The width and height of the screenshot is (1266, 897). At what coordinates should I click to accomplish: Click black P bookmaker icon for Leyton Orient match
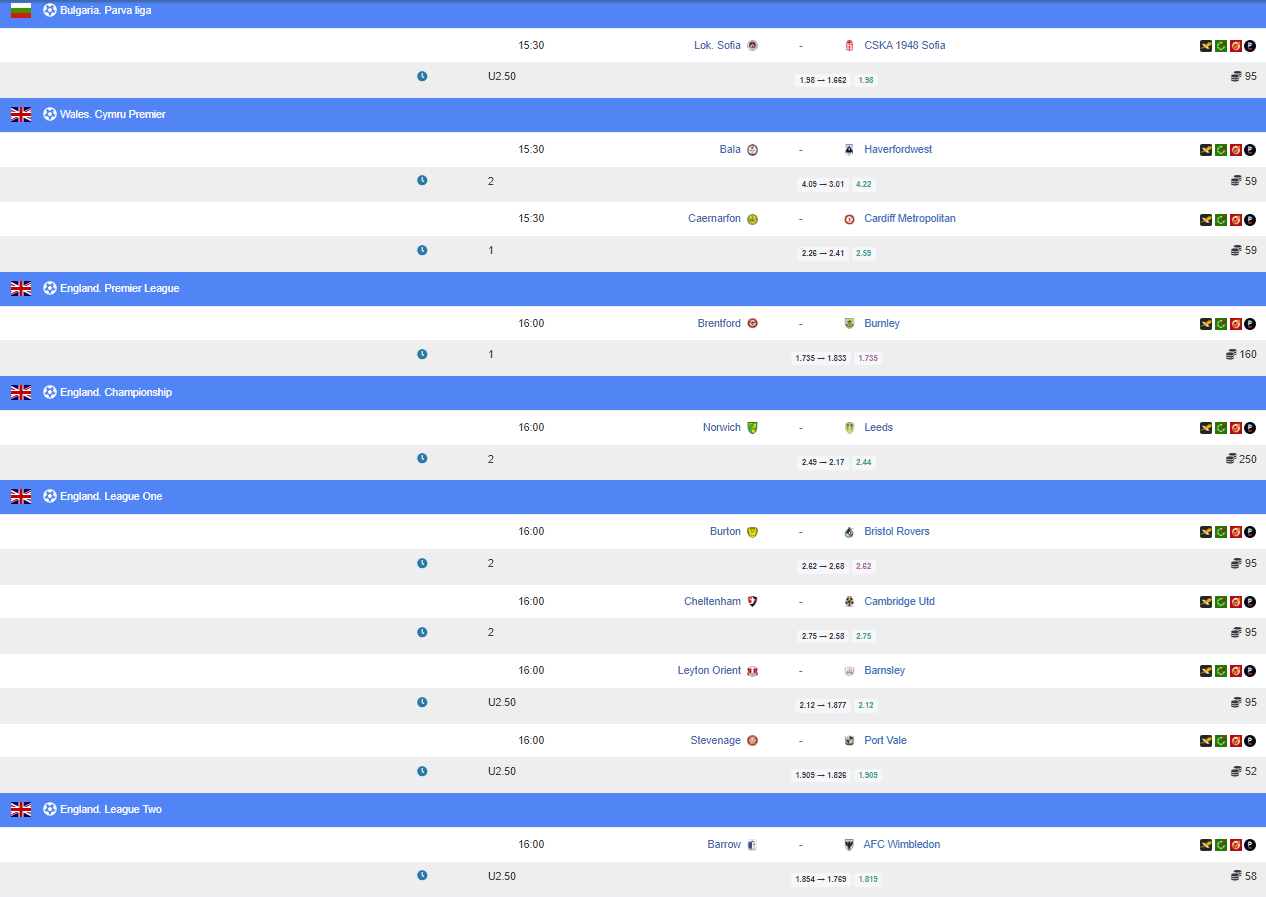coord(1250,671)
